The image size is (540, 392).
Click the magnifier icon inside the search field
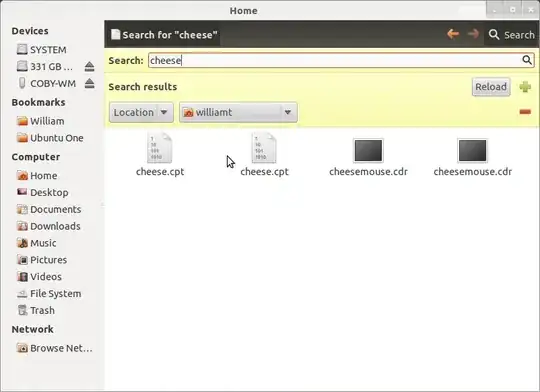tap(527, 60)
